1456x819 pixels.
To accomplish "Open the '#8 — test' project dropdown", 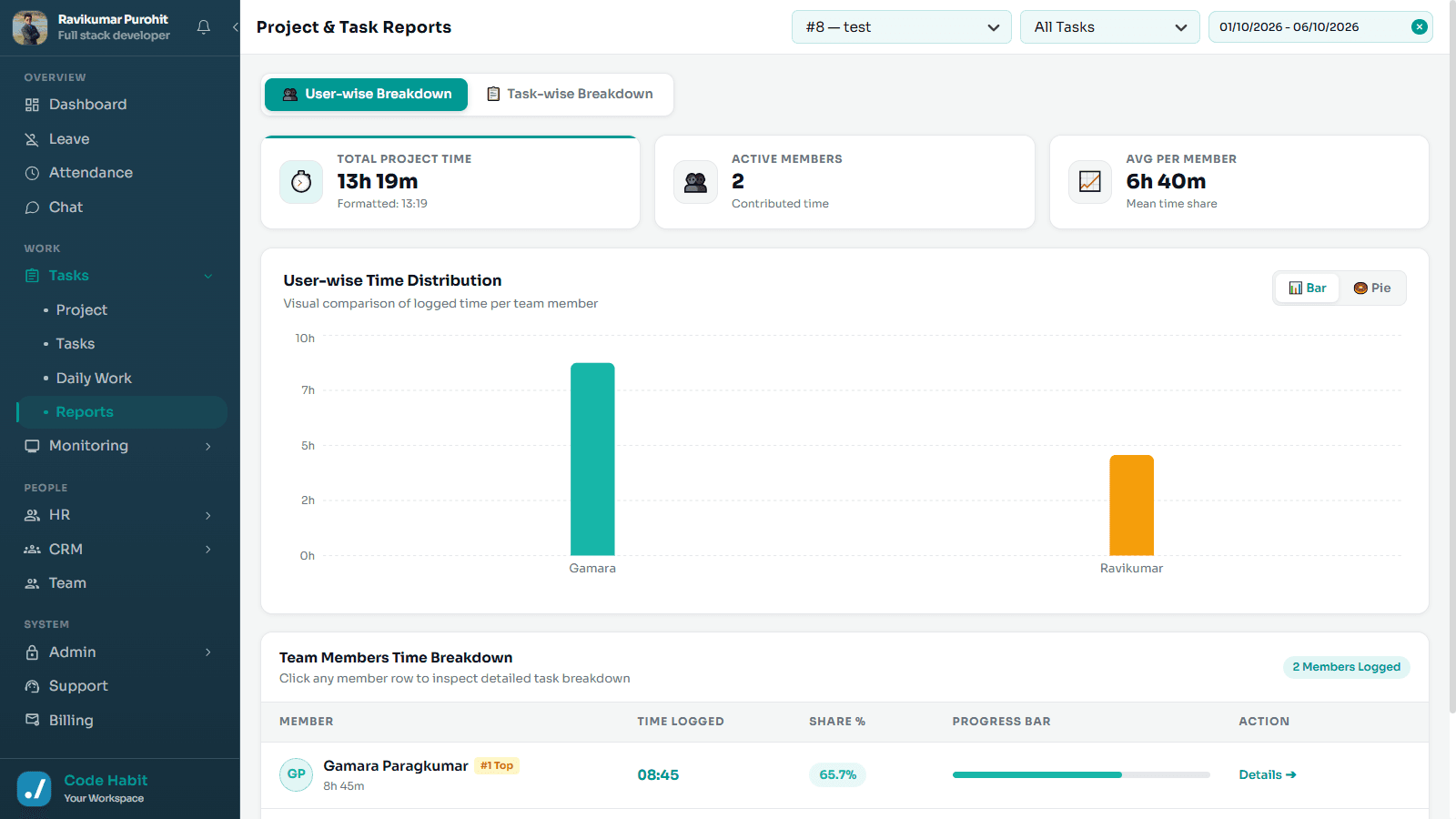I will pyautogui.click(x=902, y=27).
